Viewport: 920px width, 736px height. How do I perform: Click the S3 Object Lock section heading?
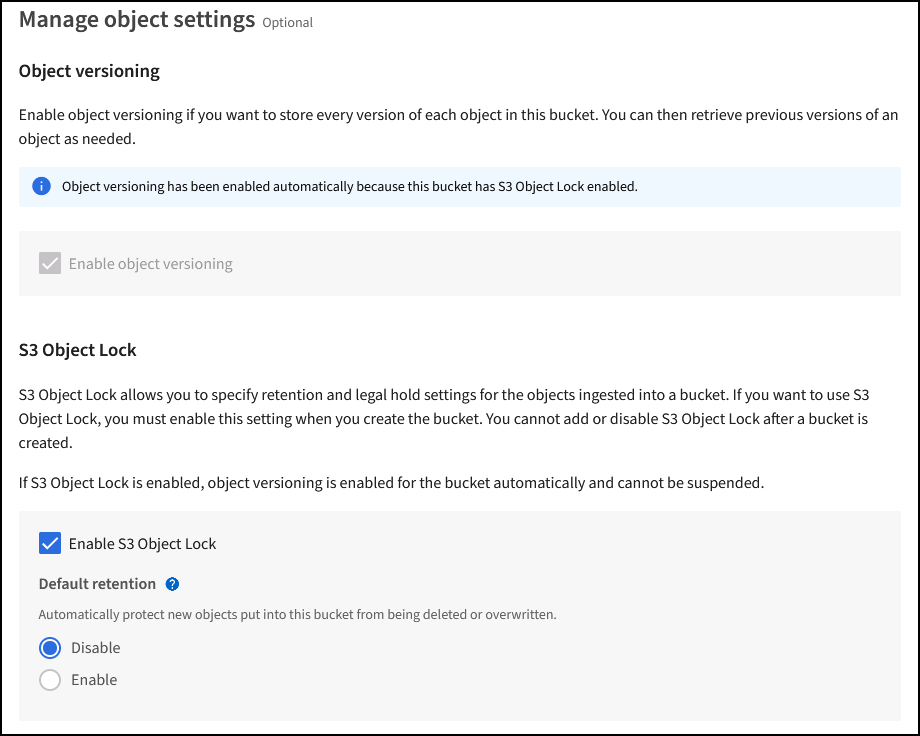pos(78,350)
